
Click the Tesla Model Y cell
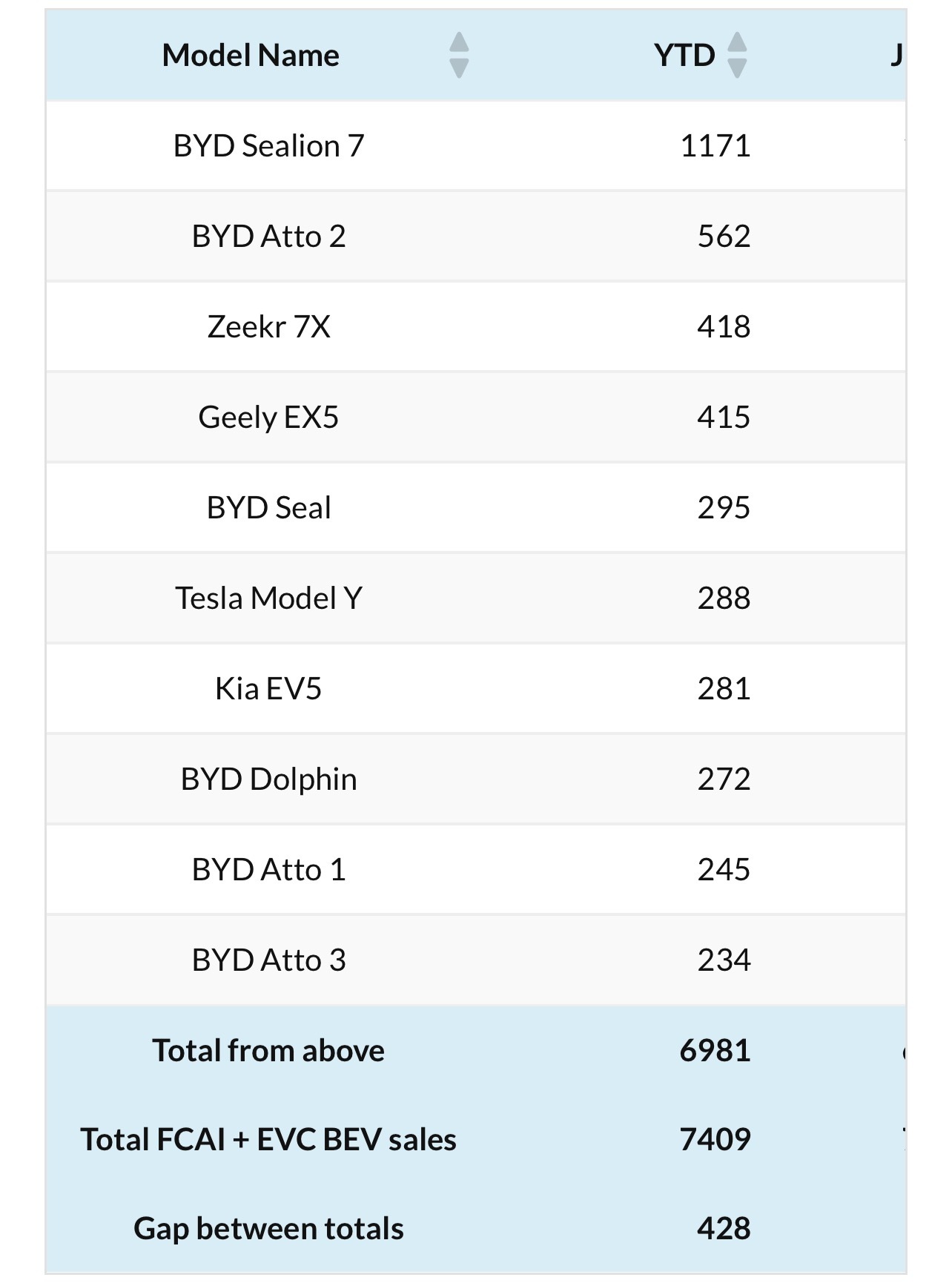(268, 599)
